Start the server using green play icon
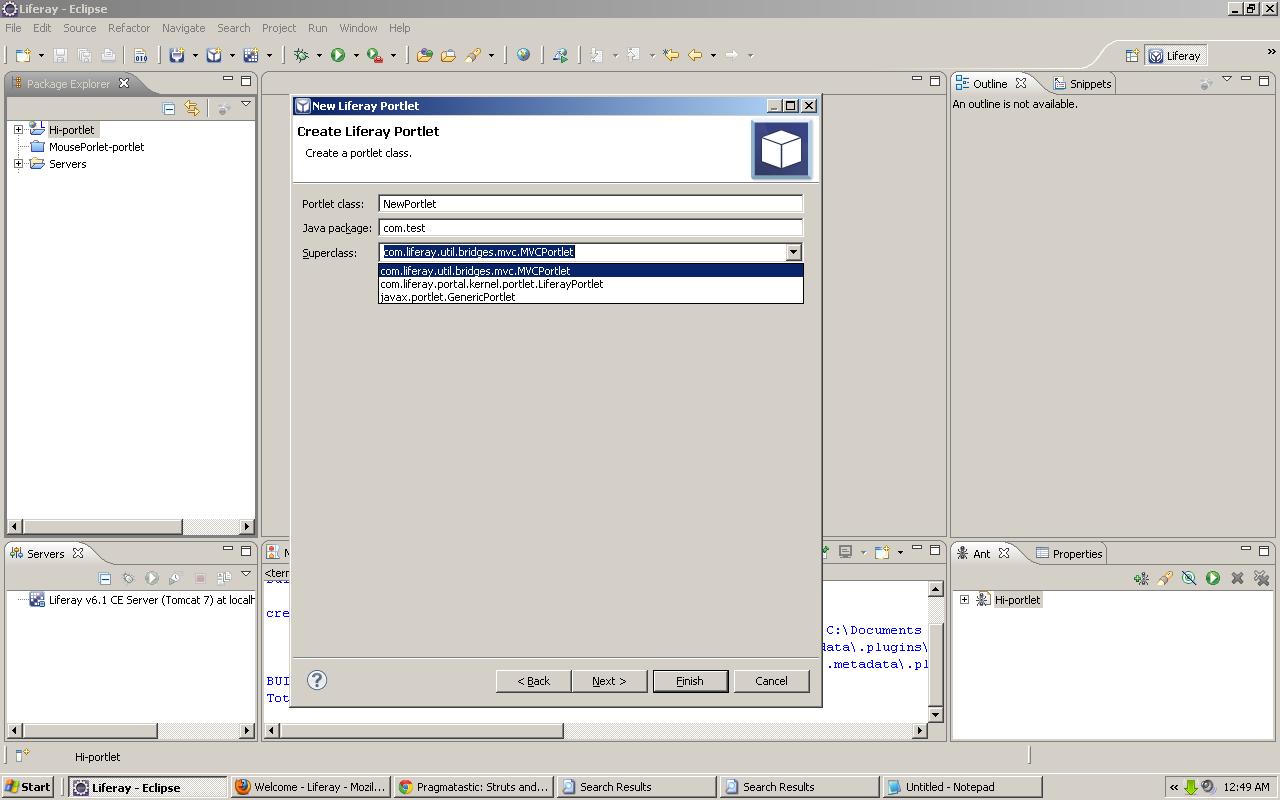The width and height of the screenshot is (1280, 800). 152,578
